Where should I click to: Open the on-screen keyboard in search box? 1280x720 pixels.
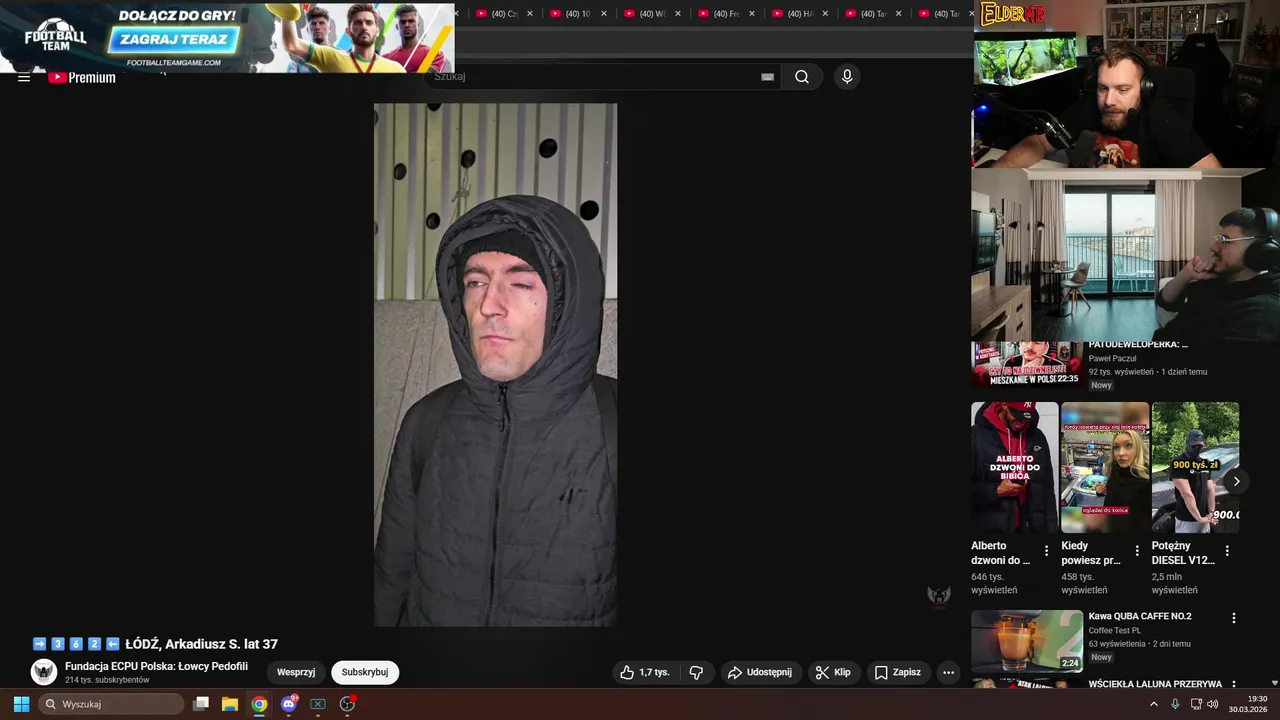click(767, 77)
